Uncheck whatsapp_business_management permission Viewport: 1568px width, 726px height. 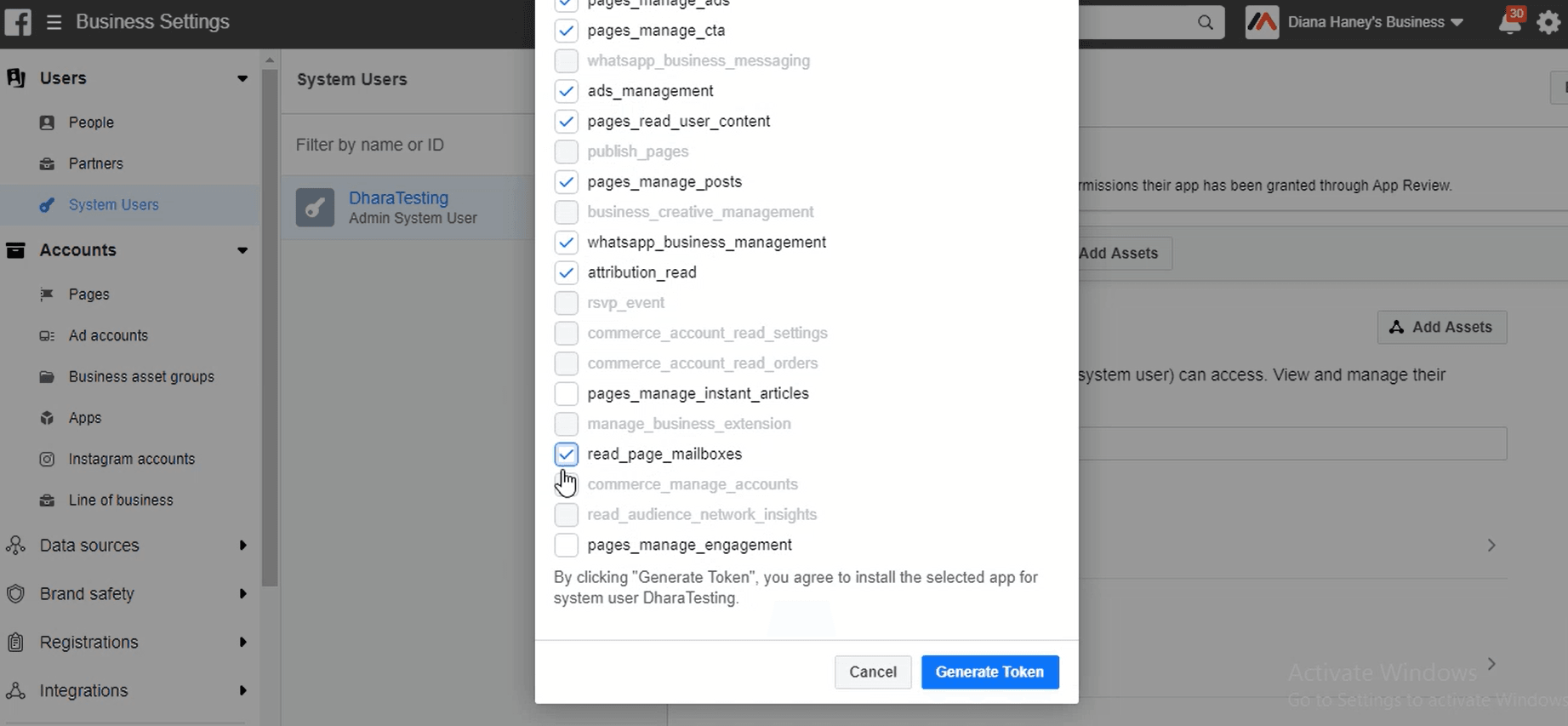coord(566,243)
